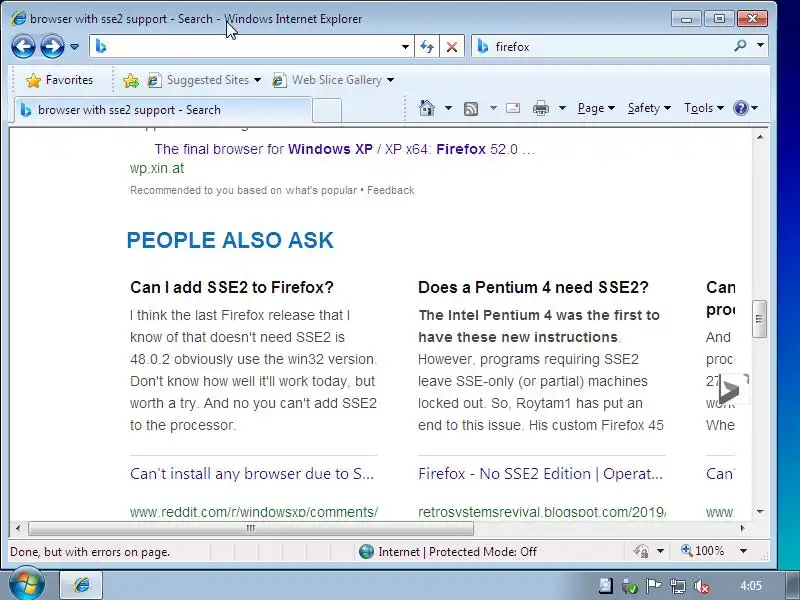Click the 'Done, but with errors on page' status
The height and width of the screenshot is (600, 800).
pyautogui.click(x=90, y=552)
